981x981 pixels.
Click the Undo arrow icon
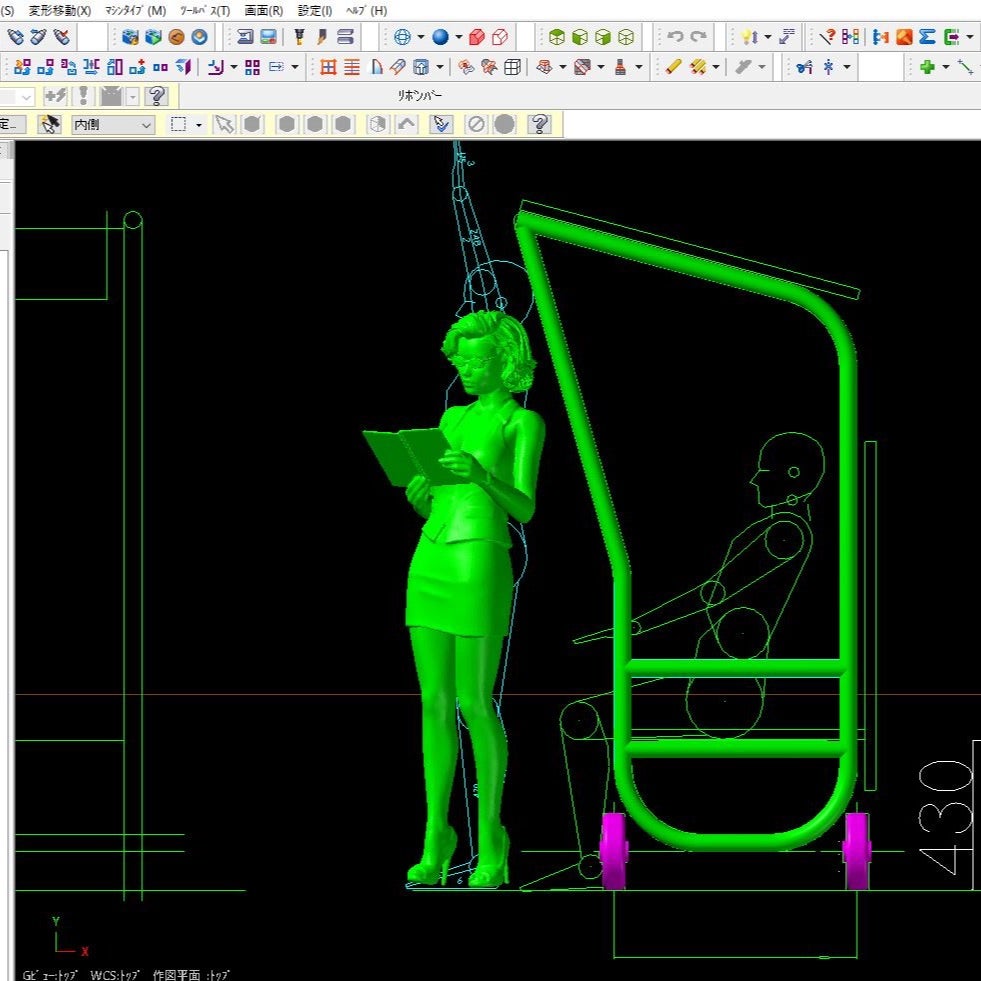point(675,37)
